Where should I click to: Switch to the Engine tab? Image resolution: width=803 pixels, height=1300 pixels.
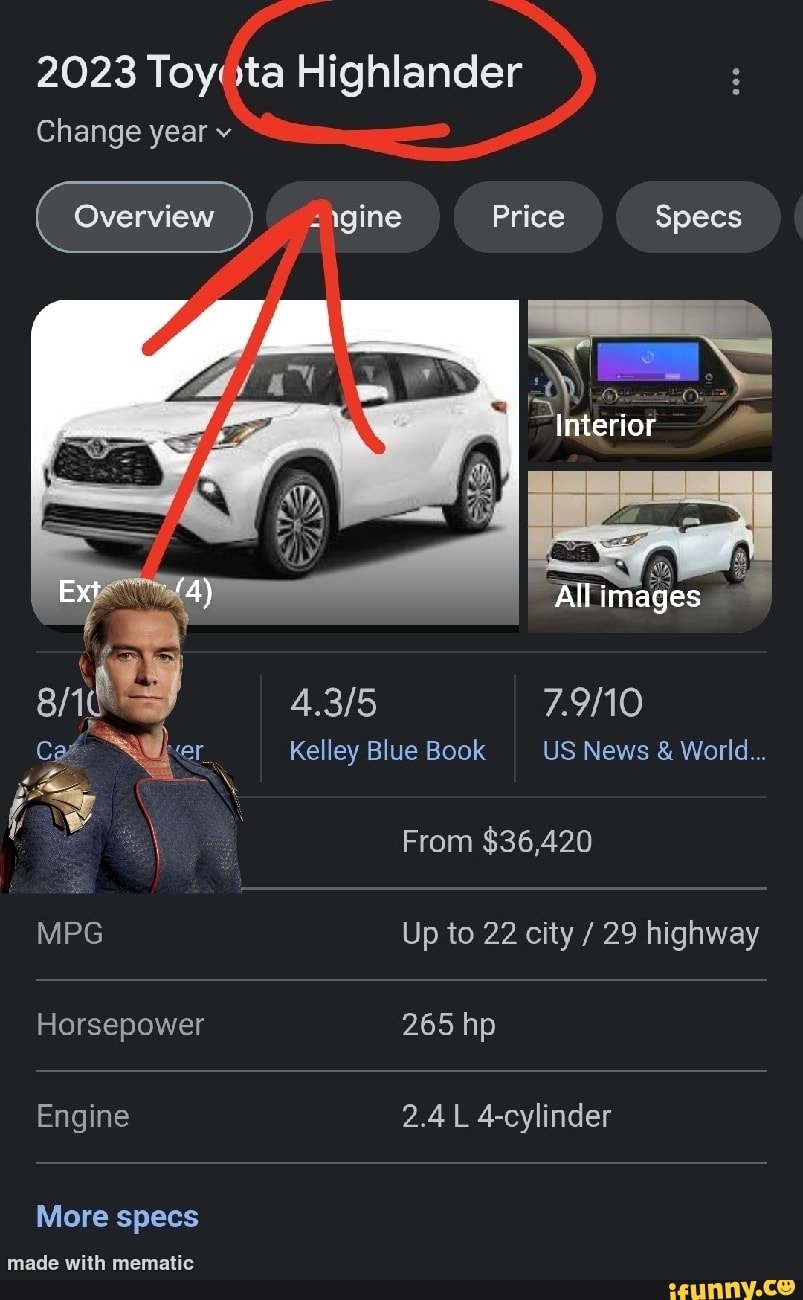click(x=353, y=217)
